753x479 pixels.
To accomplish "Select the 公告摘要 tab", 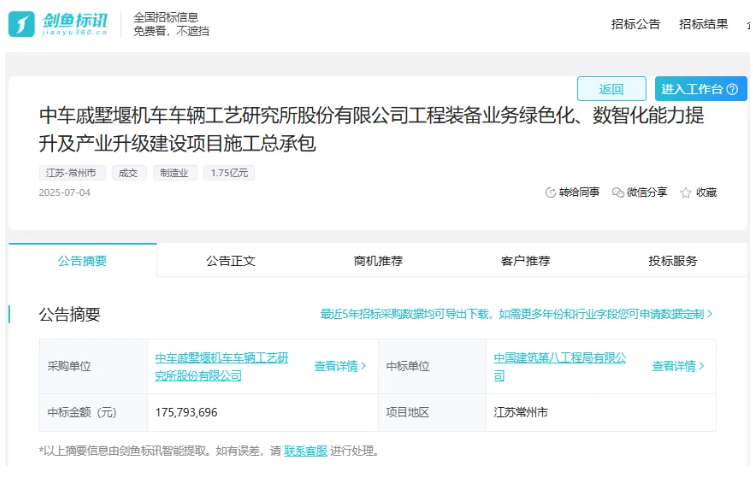I will click(x=82, y=260).
